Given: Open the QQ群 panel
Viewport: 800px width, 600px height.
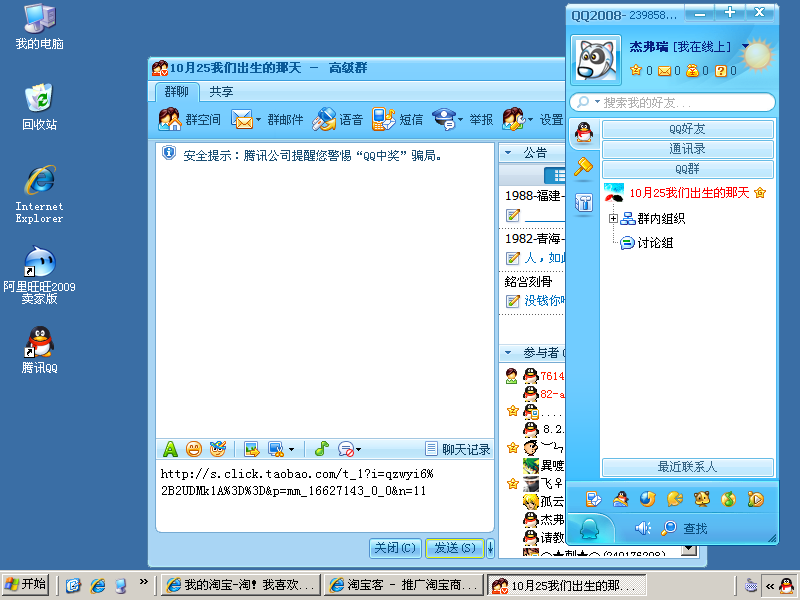Looking at the screenshot, I should tap(688, 169).
